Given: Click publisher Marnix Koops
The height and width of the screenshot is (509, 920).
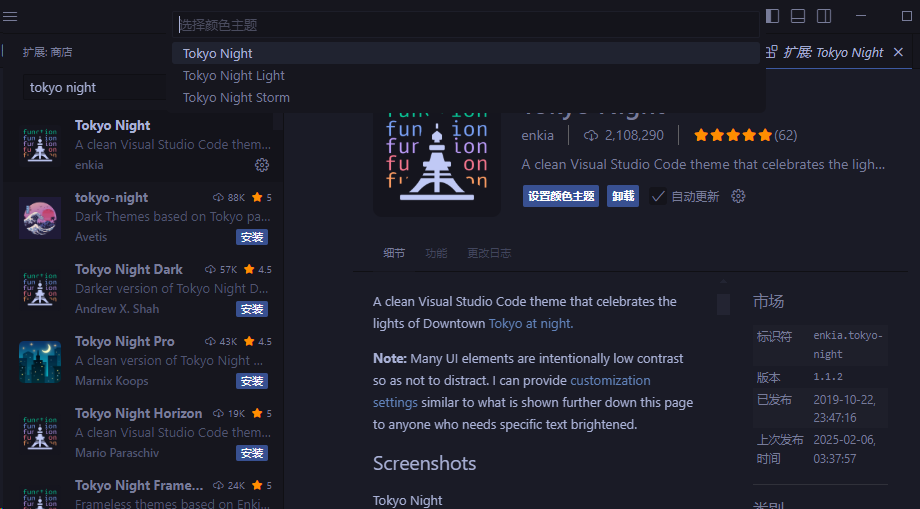Looking at the screenshot, I should (x=111, y=381).
